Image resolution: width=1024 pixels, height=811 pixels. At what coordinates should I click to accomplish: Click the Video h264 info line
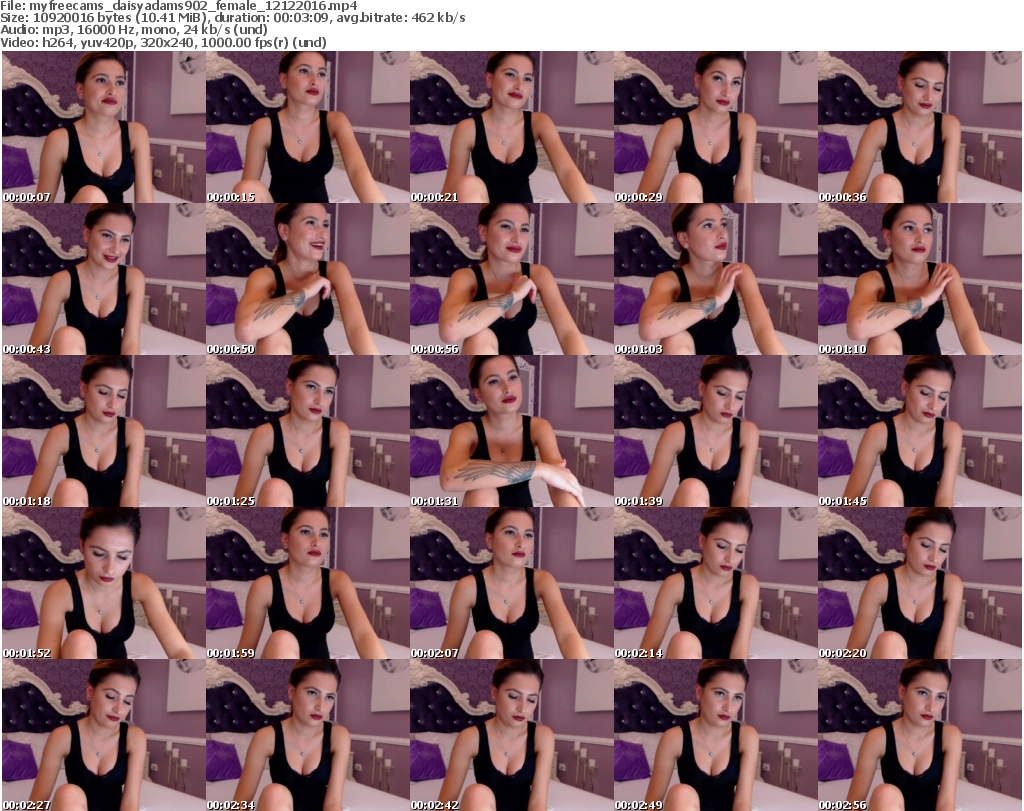click(163, 42)
